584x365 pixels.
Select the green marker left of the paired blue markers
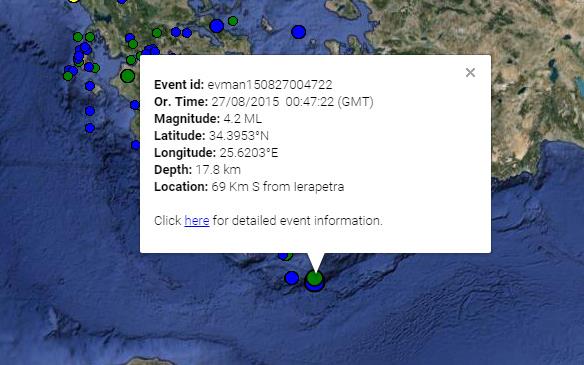(x=157, y=33)
